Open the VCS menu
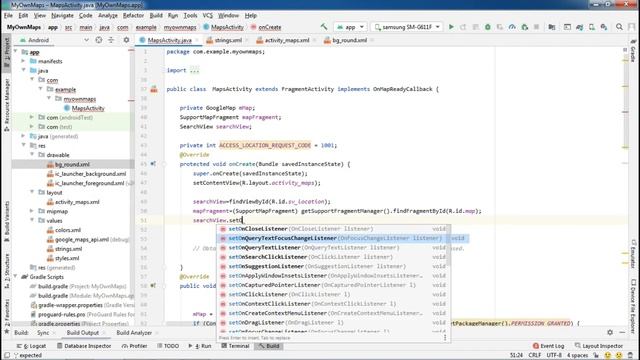Screen dimensions: 640x360 tap(208, 16)
